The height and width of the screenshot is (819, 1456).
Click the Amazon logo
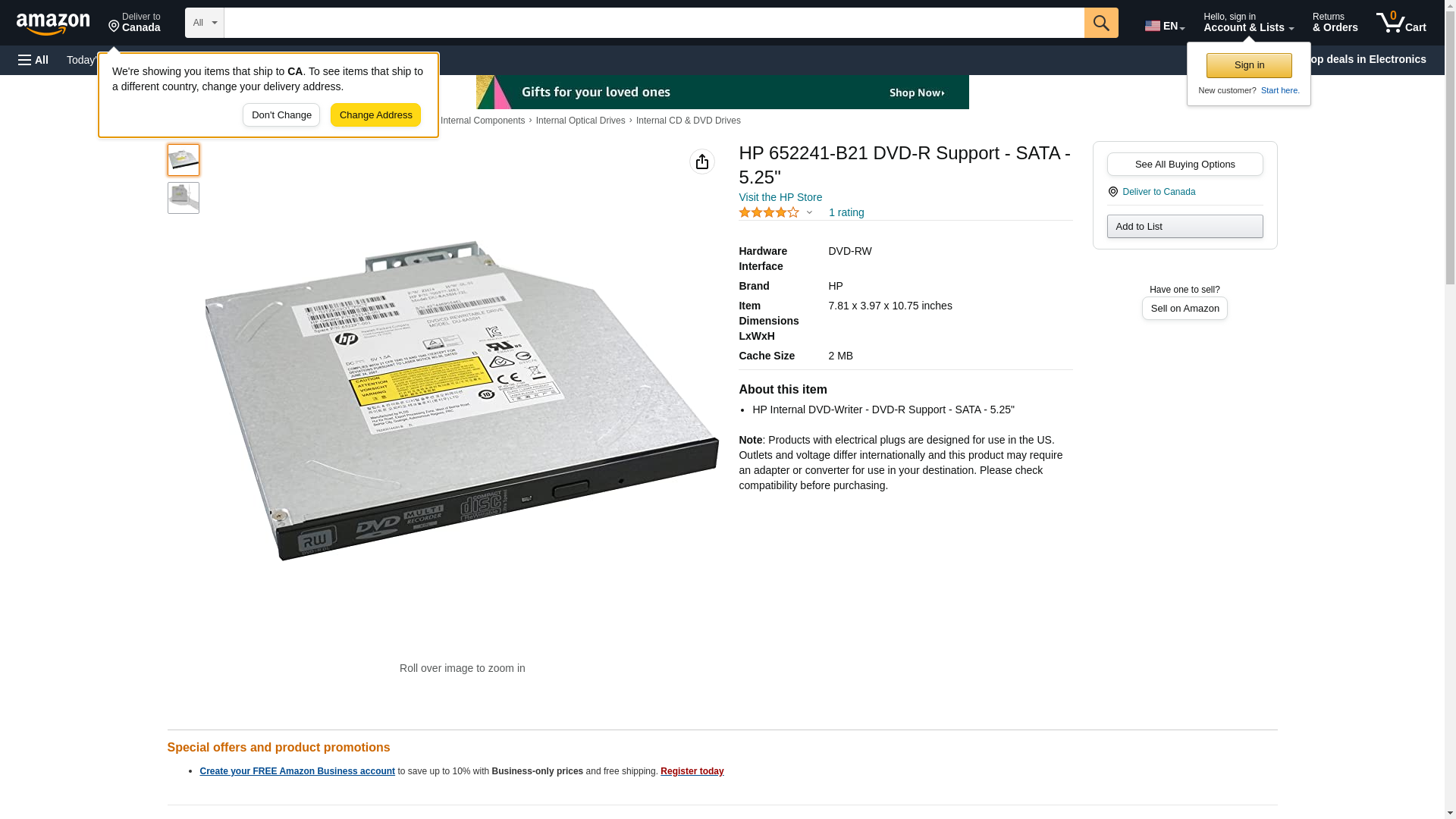[x=53, y=24]
